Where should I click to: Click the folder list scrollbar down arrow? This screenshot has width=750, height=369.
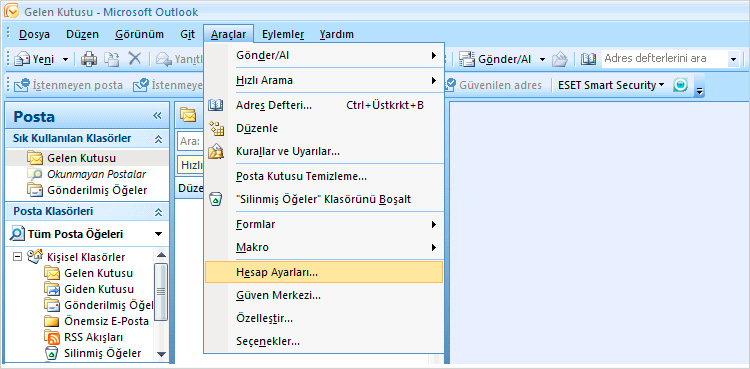coord(161,354)
